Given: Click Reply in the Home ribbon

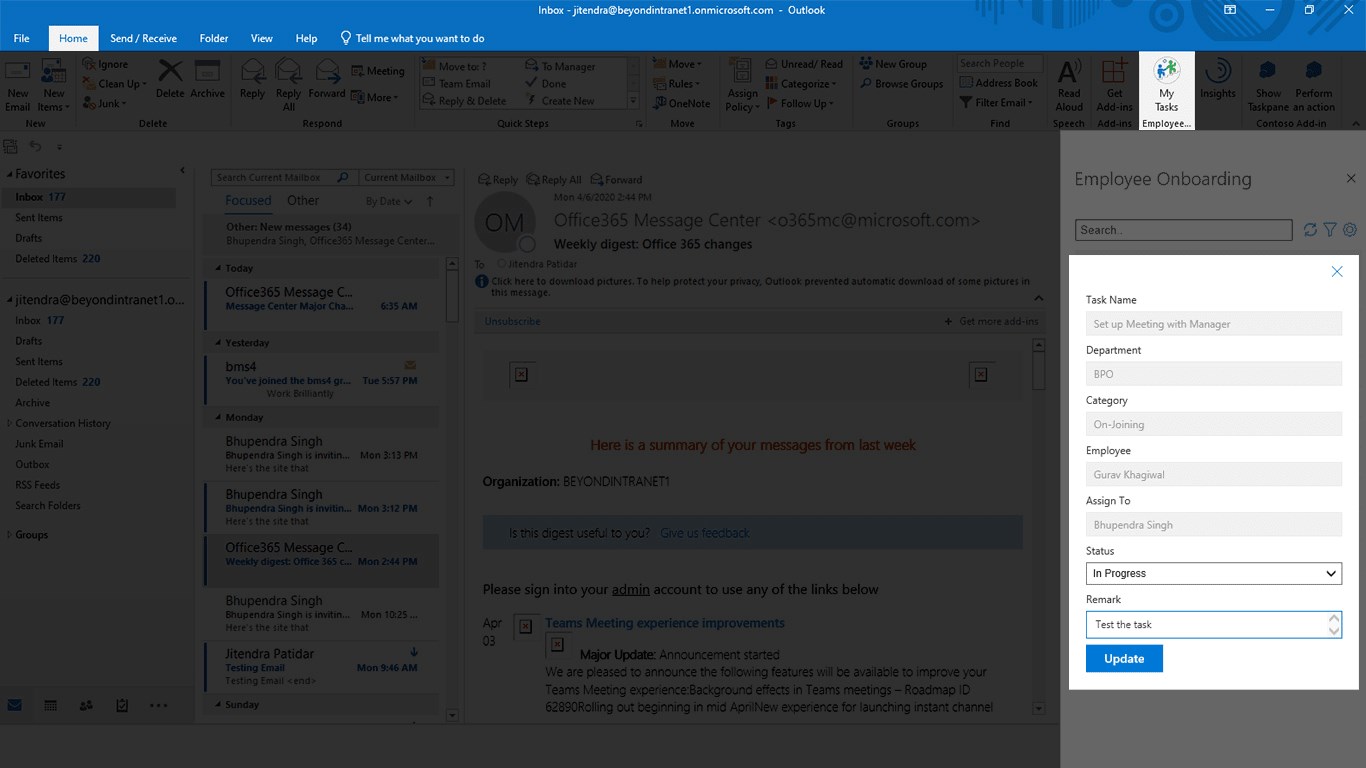Looking at the screenshot, I should pyautogui.click(x=252, y=80).
